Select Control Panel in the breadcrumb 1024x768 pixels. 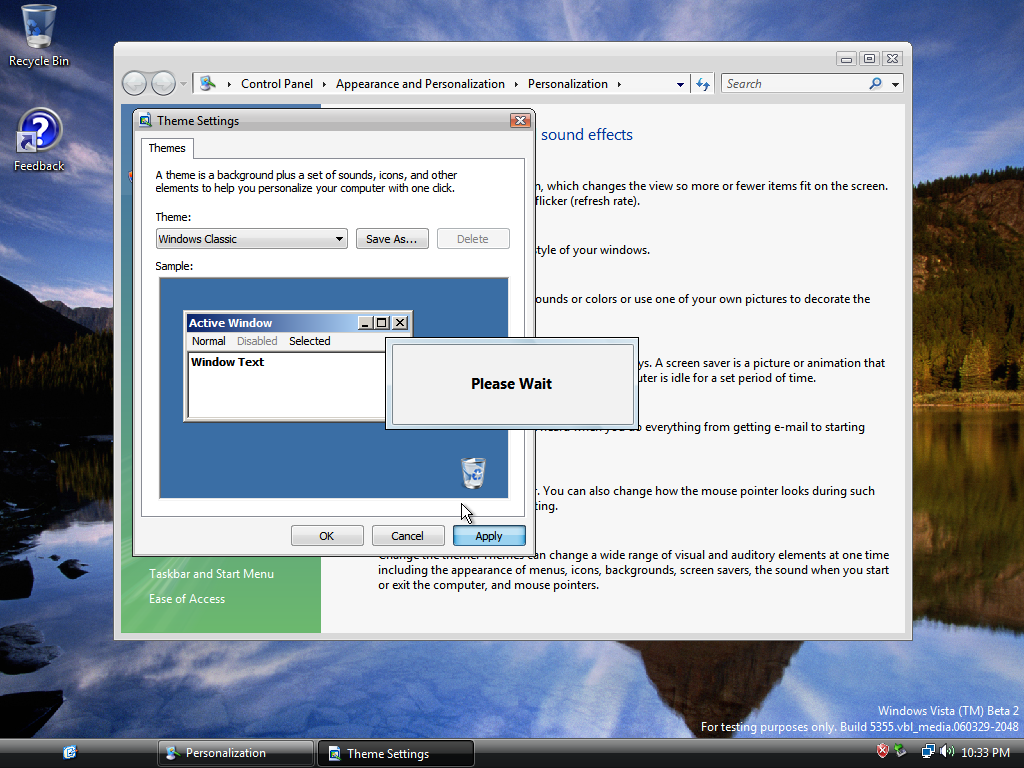[x=277, y=84]
